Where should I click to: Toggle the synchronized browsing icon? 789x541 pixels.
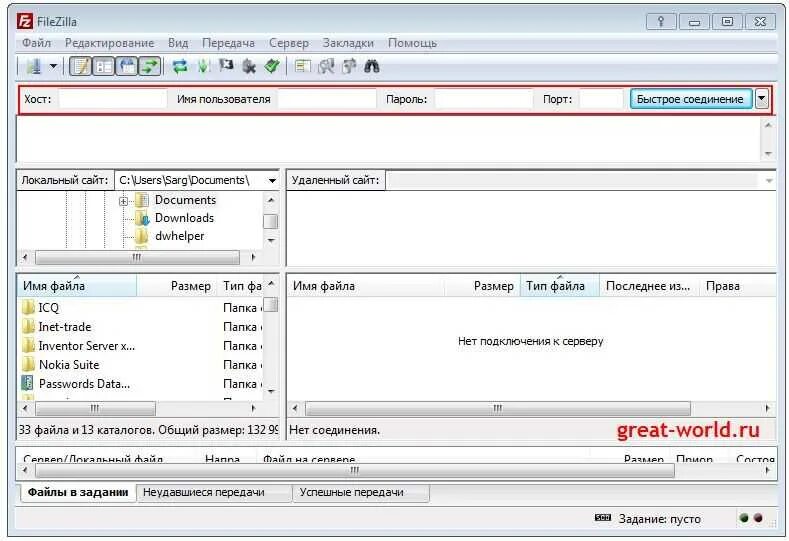(349, 66)
